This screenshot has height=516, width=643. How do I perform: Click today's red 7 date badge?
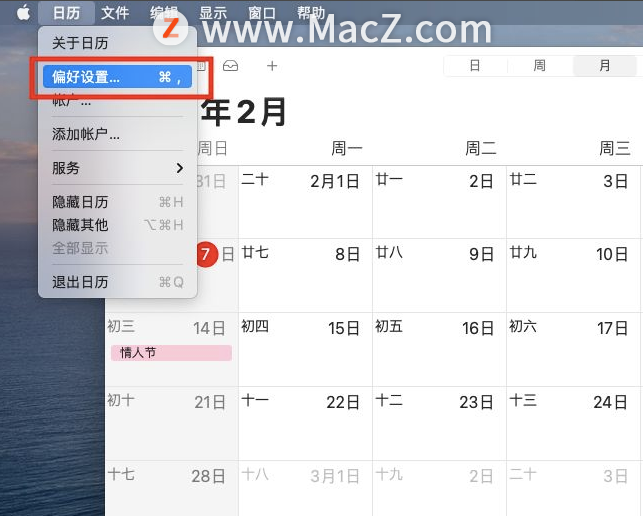point(207,254)
